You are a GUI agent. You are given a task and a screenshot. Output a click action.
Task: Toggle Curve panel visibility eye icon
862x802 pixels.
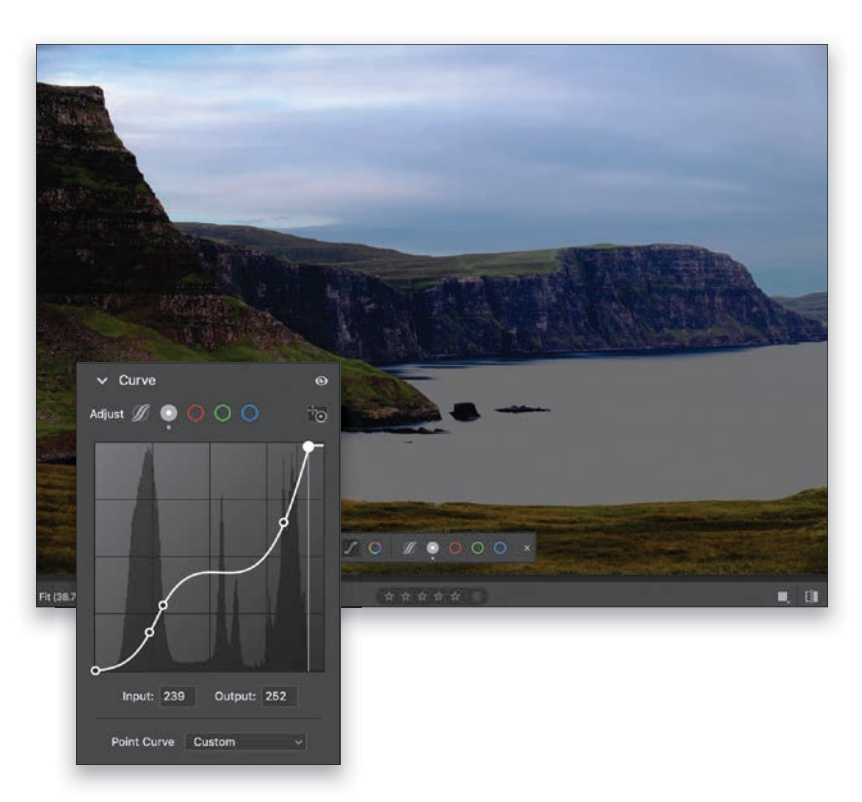pyautogui.click(x=321, y=381)
